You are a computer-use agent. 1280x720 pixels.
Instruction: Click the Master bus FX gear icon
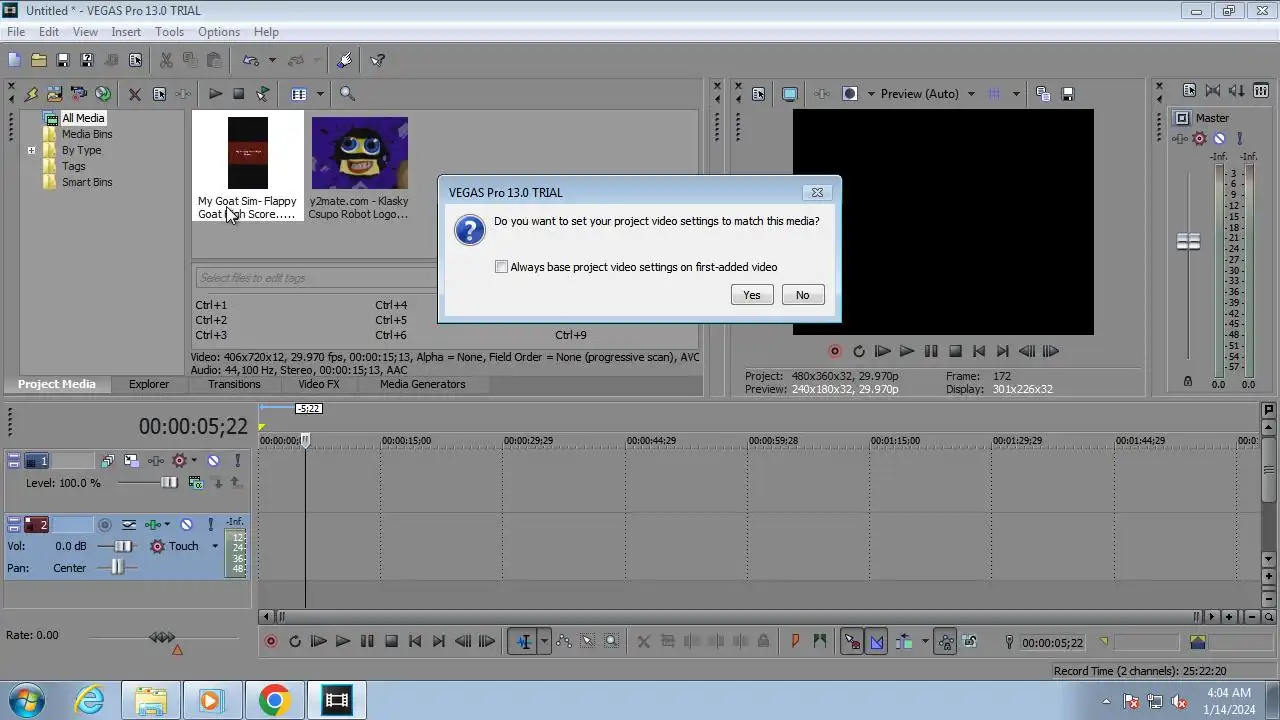coord(1201,139)
